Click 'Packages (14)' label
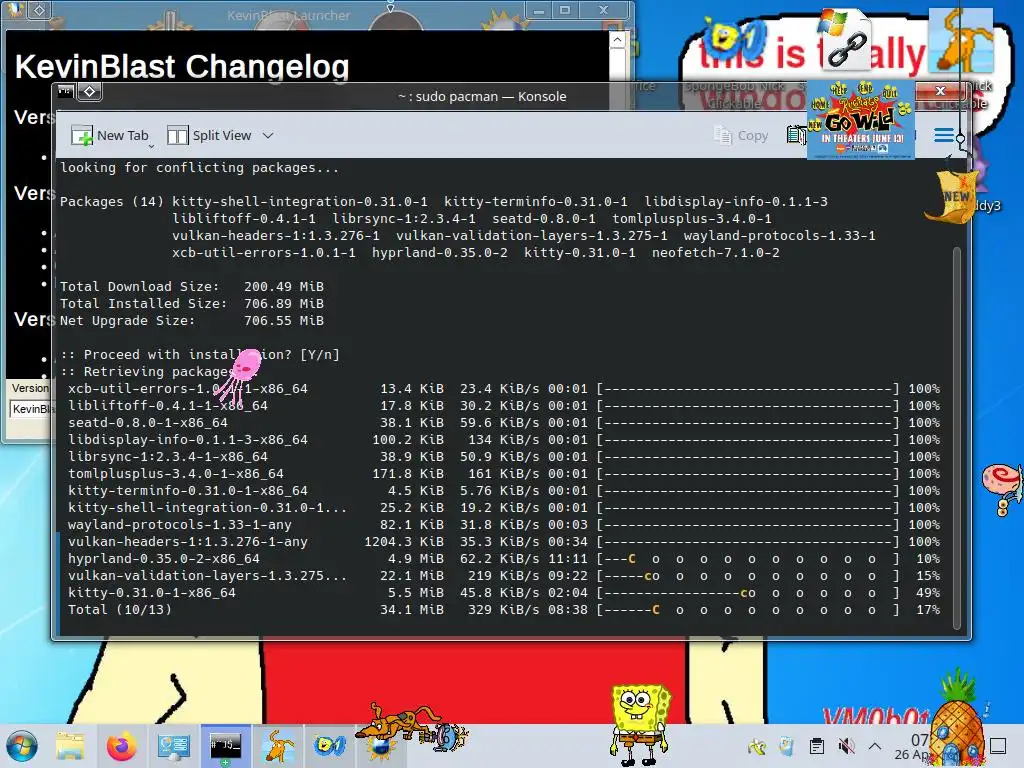 112,201
